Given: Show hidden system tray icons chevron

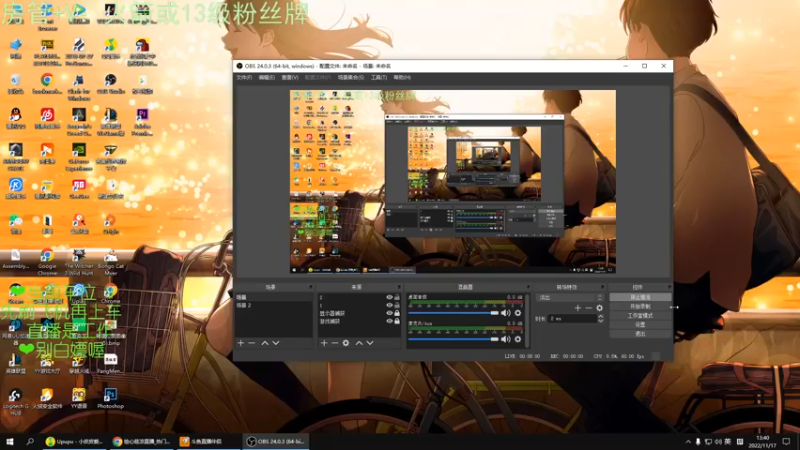Looking at the screenshot, I should (x=687, y=442).
